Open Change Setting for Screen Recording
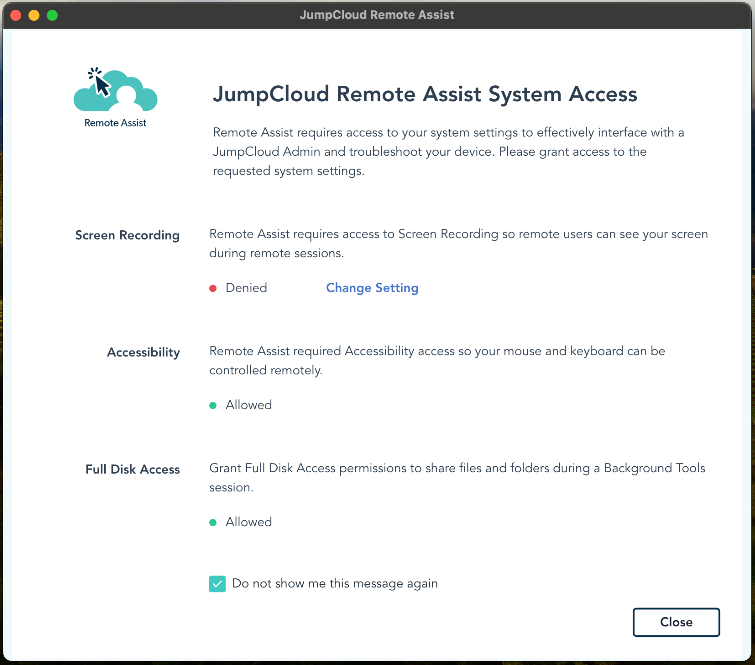755x665 pixels. (372, 288)
